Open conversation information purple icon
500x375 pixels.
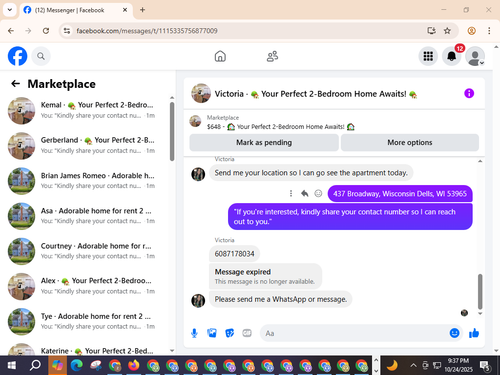click(x=469, y=93)
